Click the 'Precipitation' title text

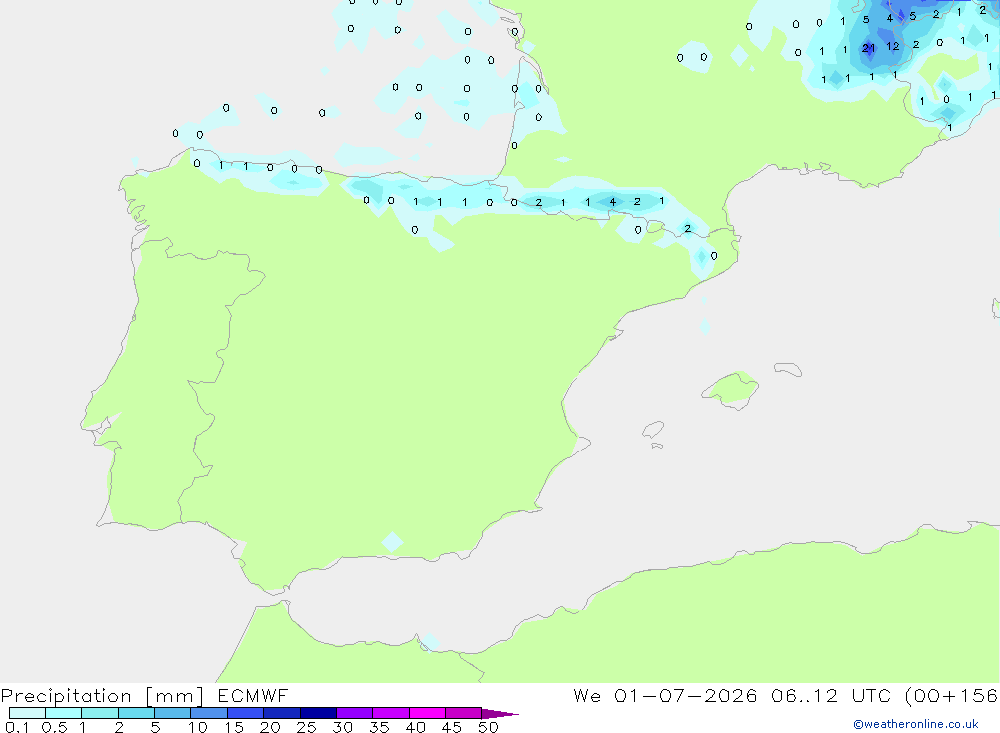[66, 696]
